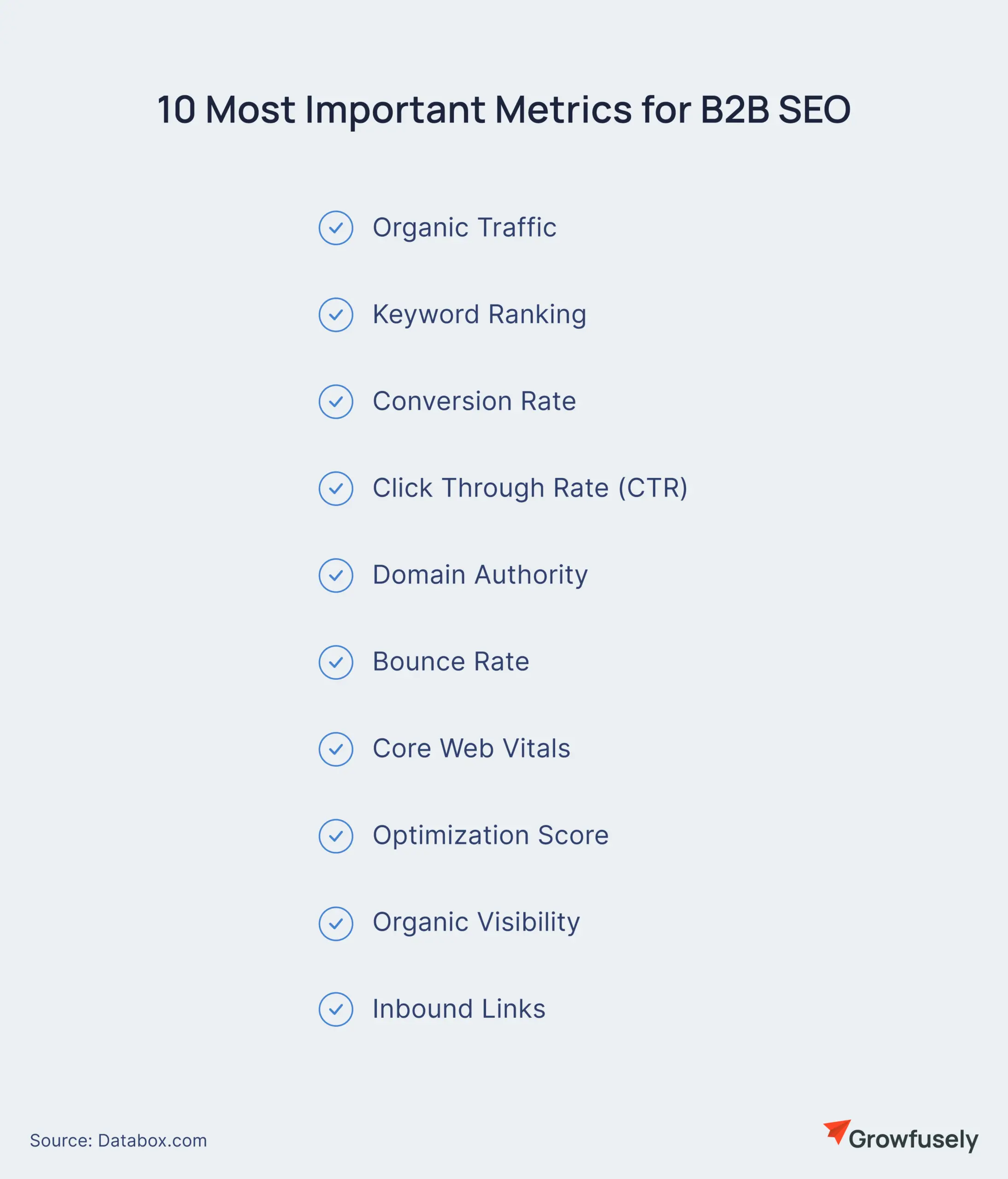The width and height of the screenshot is (1008, 1179).
Task: Click the Source: Databox.com text
Action: [x=118, y=1141]
